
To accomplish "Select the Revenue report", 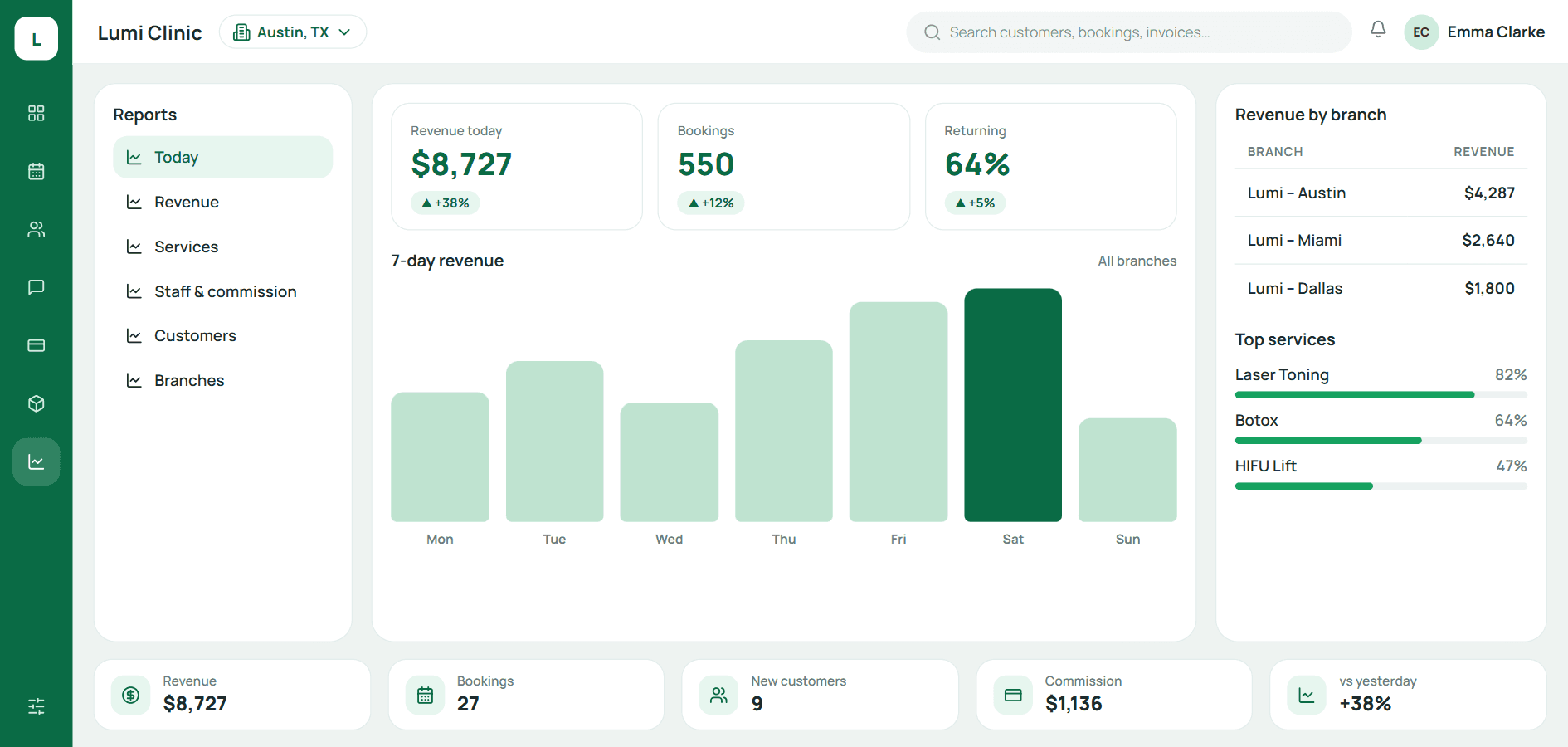I will coord(222,202).
